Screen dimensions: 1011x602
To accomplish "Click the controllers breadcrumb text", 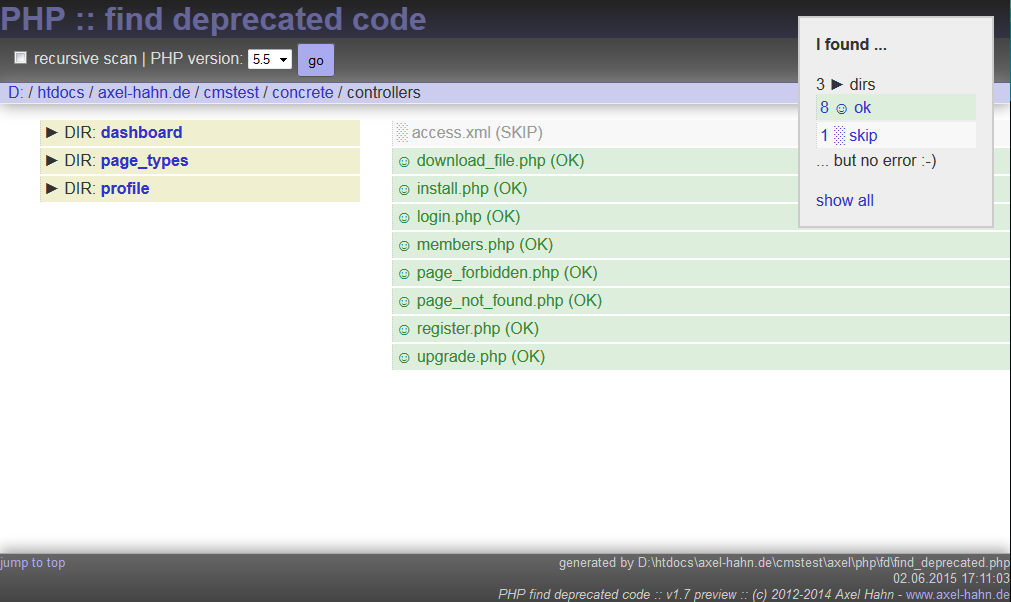I will pyautogui.click(x=384, y=92).
